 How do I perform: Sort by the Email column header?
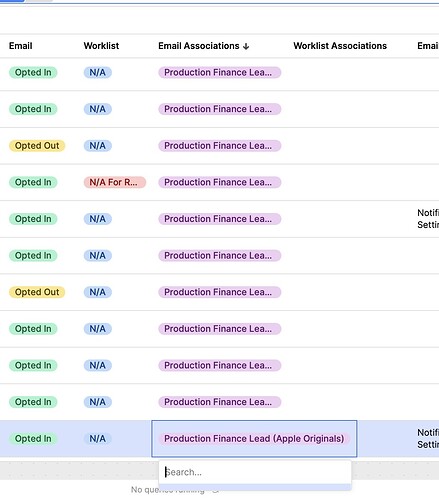point(21,46)
